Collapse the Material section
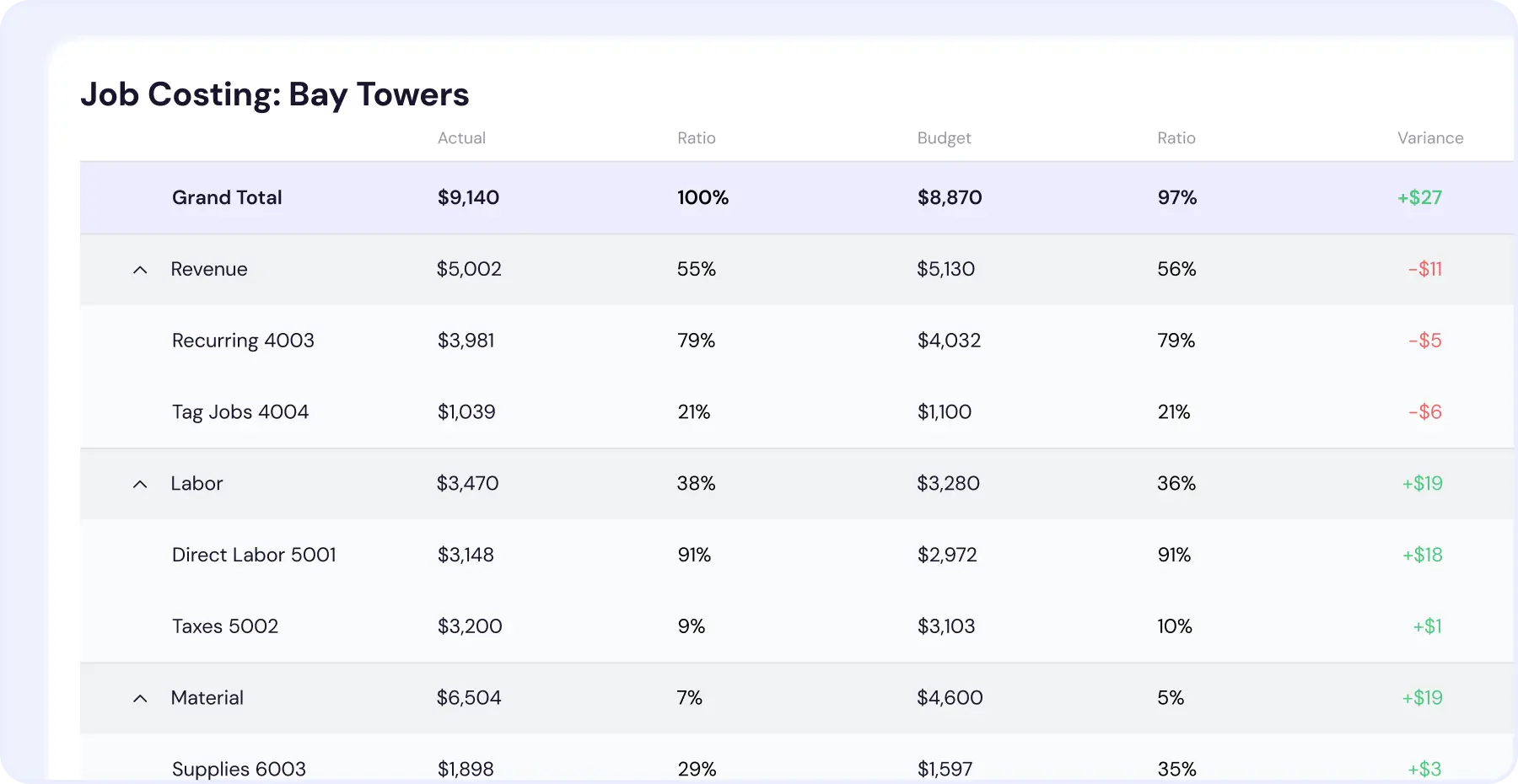 click(x=140, y=698)
